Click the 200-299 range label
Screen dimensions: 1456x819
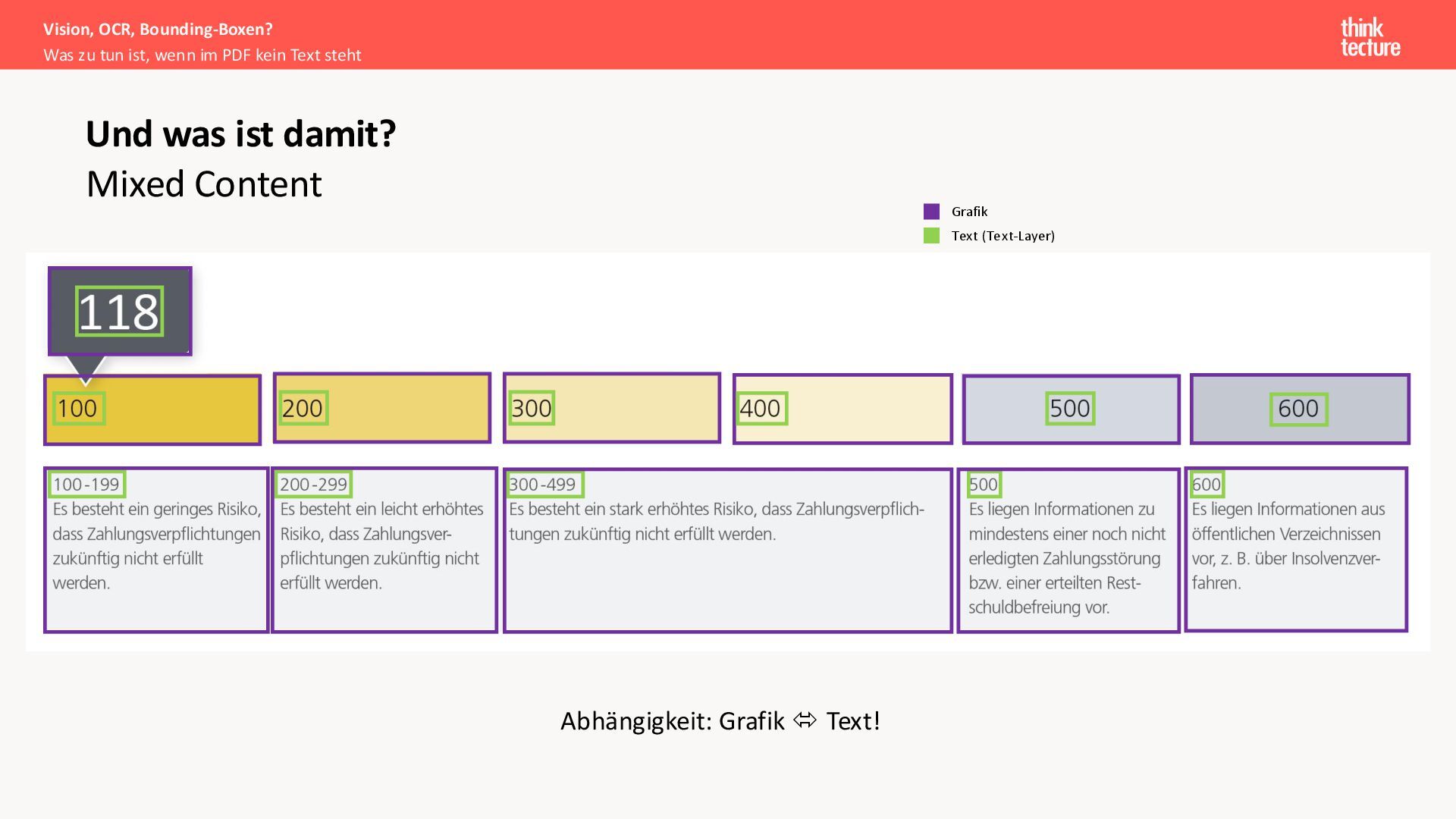[313, 485]
